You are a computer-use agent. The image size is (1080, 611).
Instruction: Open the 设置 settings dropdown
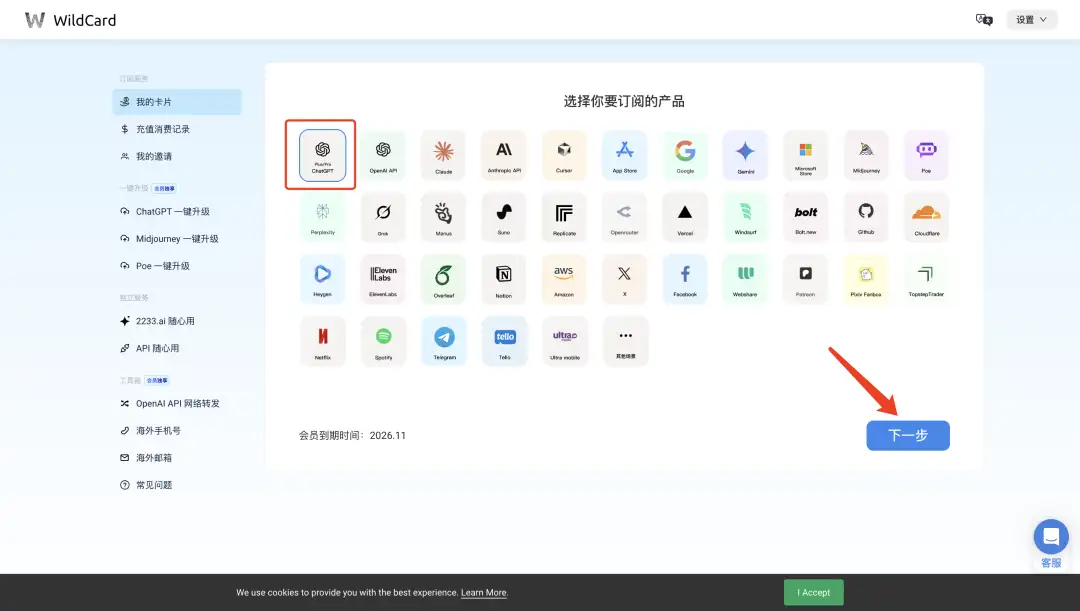click(1031, 19)
